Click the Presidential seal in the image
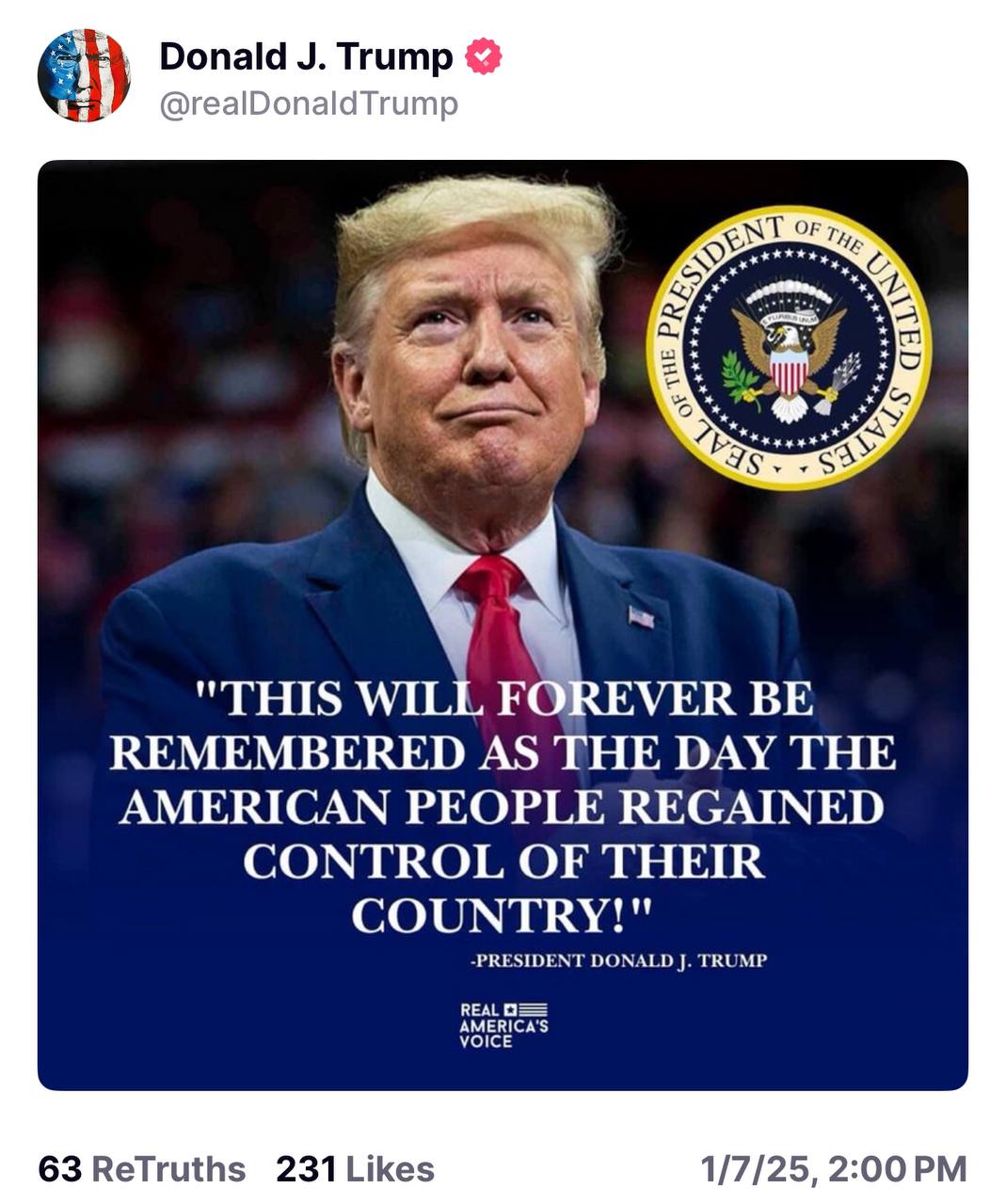Image resolution: width=1006 pixels, height=1204 pixels. (789, 348)
